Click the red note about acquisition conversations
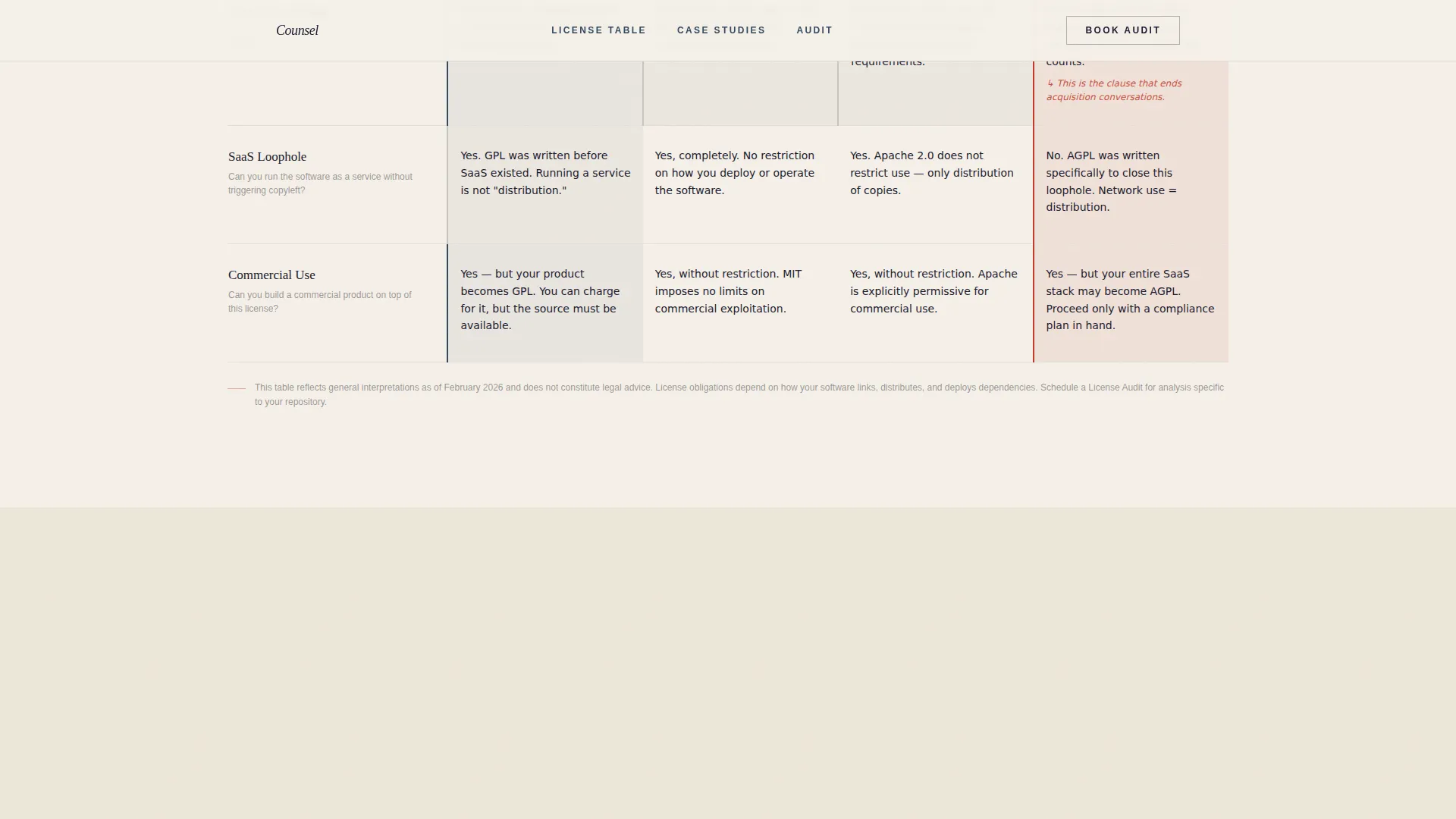Screen dimensions: 1456x819 click(x=1114, y=90)
